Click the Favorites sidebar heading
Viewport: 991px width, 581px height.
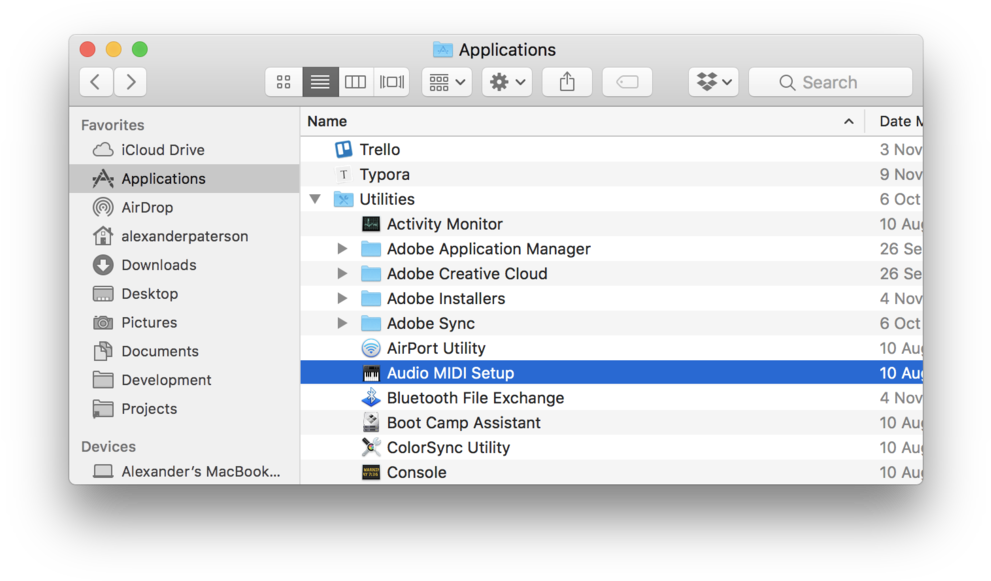(112, 125)
